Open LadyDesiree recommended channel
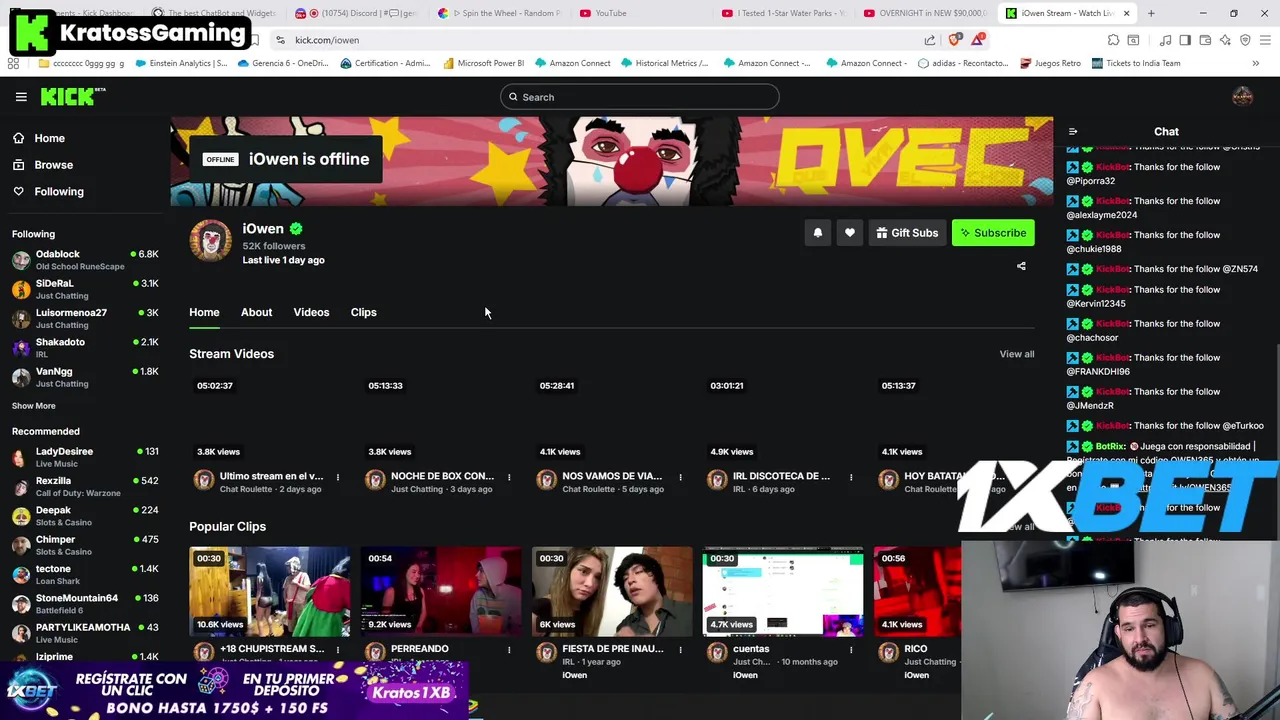1280x720 pixels. [85, 457]
